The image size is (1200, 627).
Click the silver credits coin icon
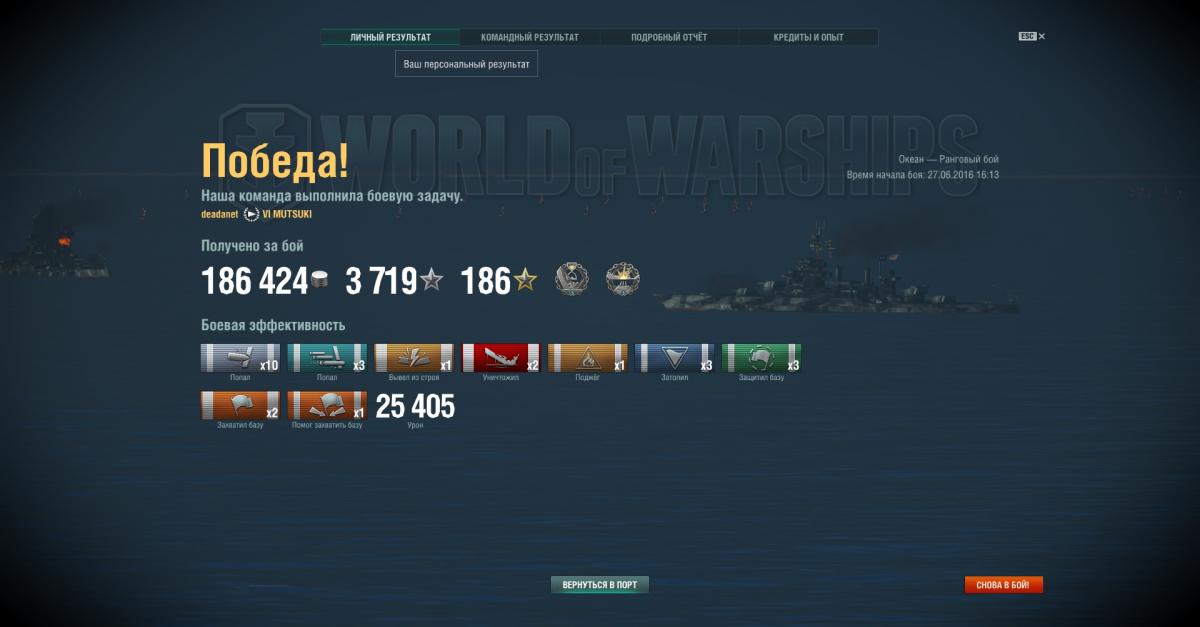click(320, 282)
